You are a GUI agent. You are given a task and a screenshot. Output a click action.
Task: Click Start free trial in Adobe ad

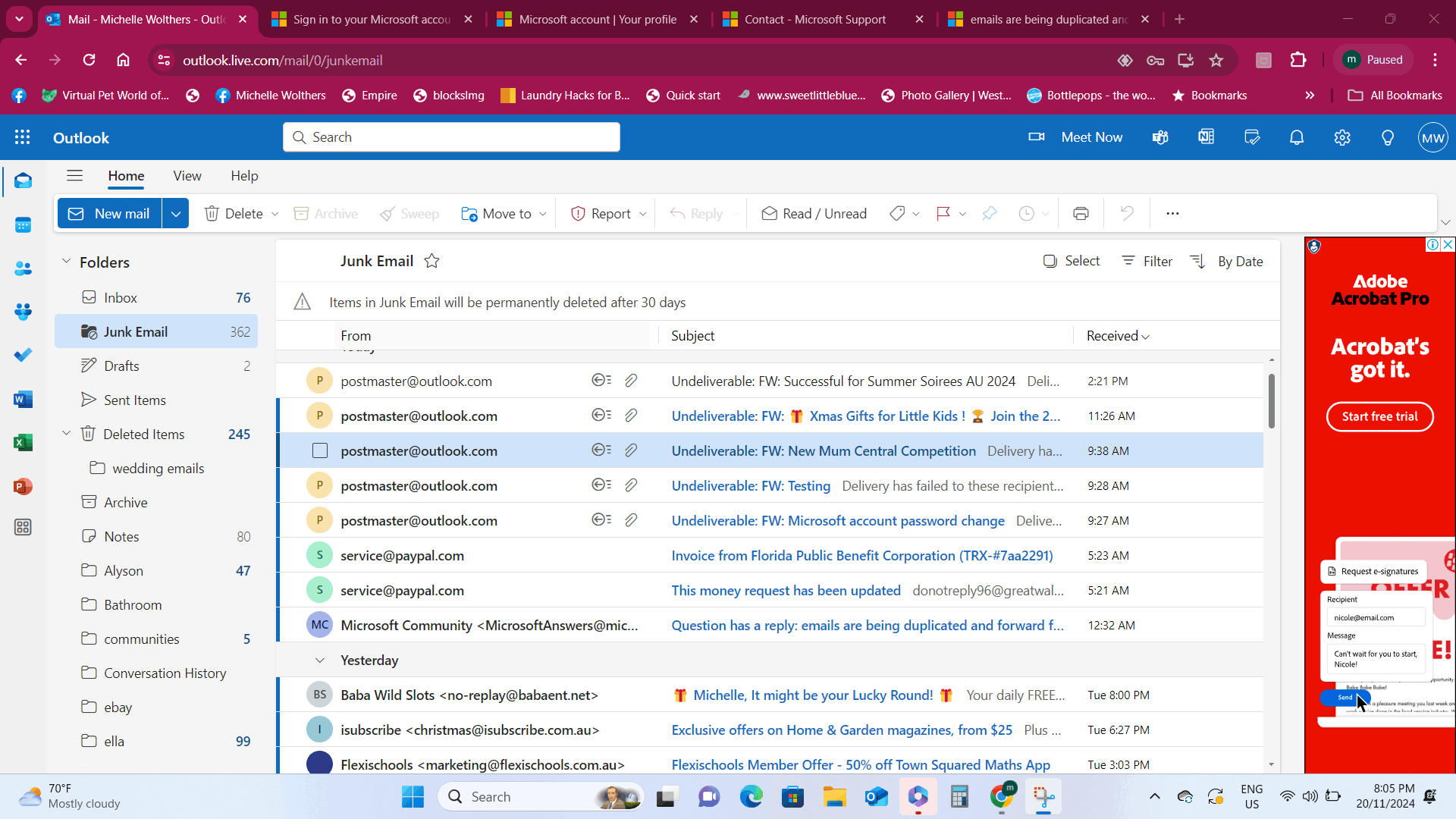1379,416
